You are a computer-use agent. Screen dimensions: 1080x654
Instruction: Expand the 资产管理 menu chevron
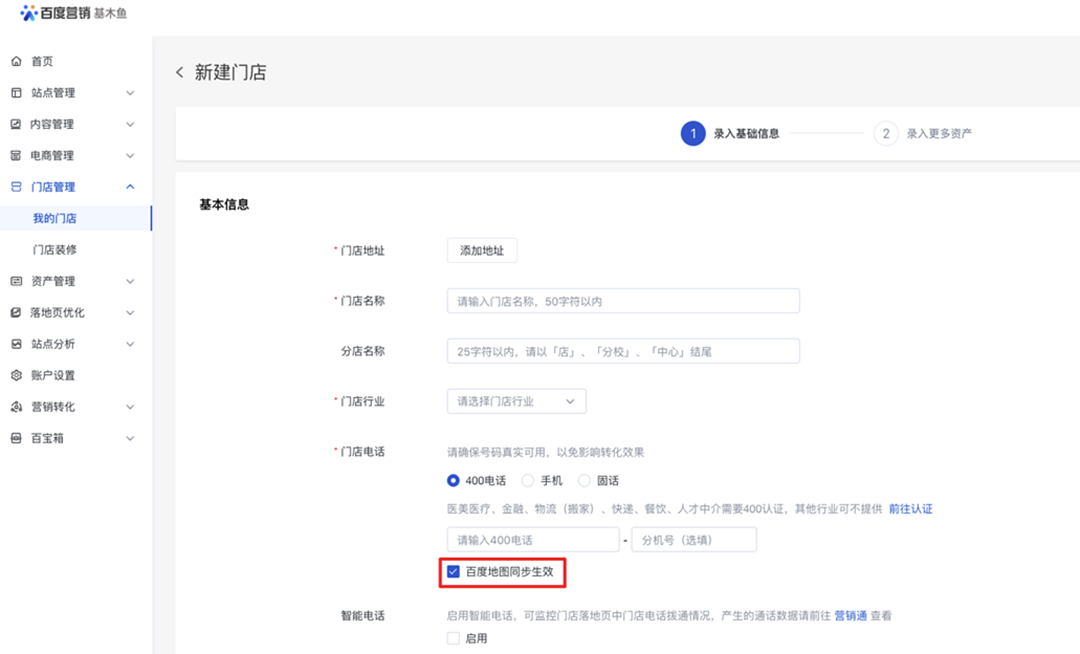click(x=130, y=282)
